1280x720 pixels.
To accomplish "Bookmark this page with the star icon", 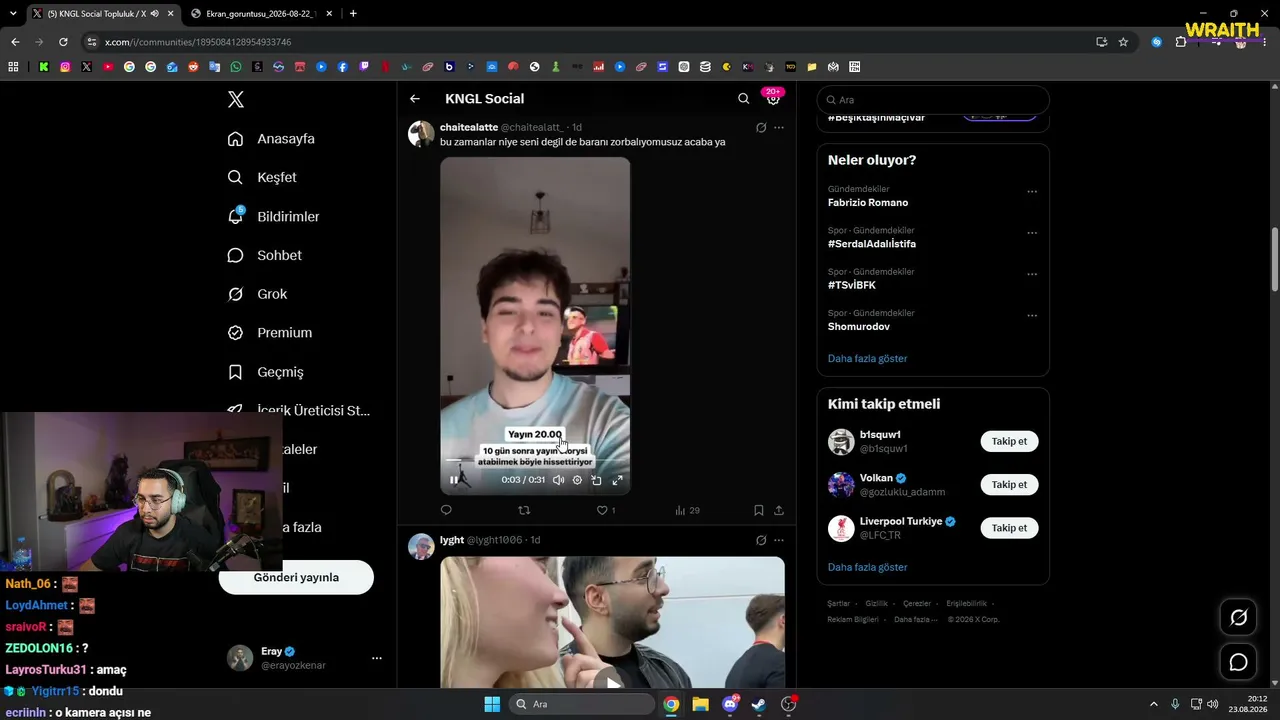I will click(x=1123, y=42).
